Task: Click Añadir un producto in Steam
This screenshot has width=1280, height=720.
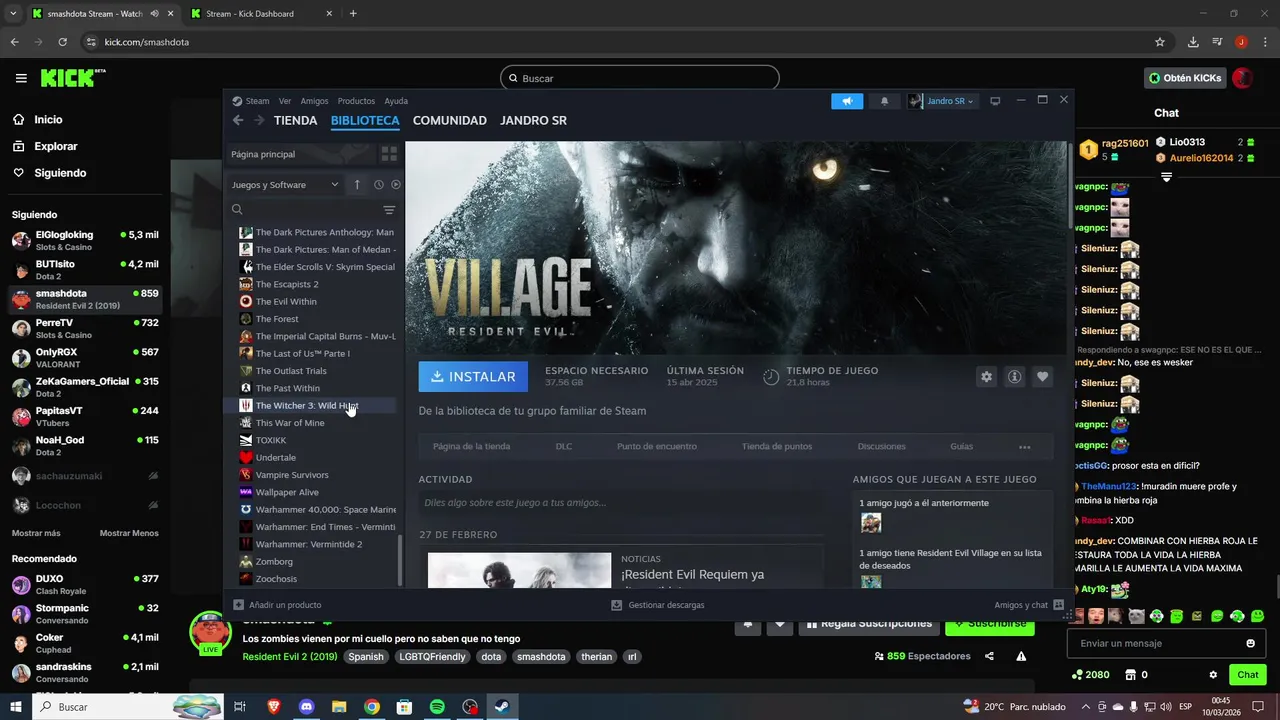Action: tap(277, 605)
